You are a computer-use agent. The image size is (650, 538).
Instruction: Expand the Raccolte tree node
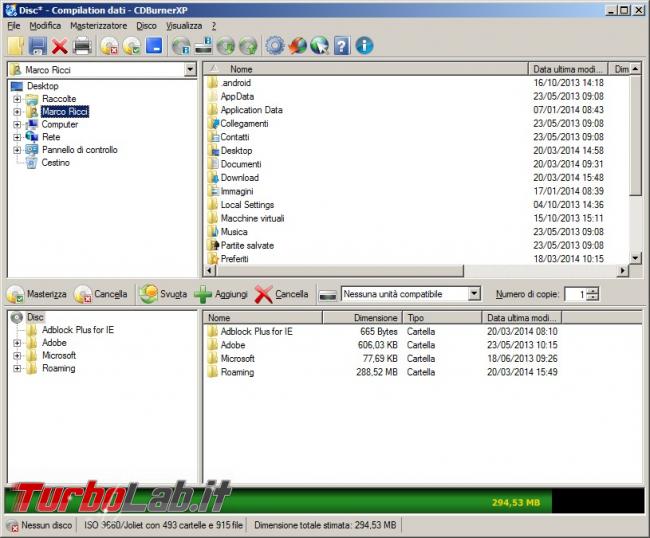point(17,99)
